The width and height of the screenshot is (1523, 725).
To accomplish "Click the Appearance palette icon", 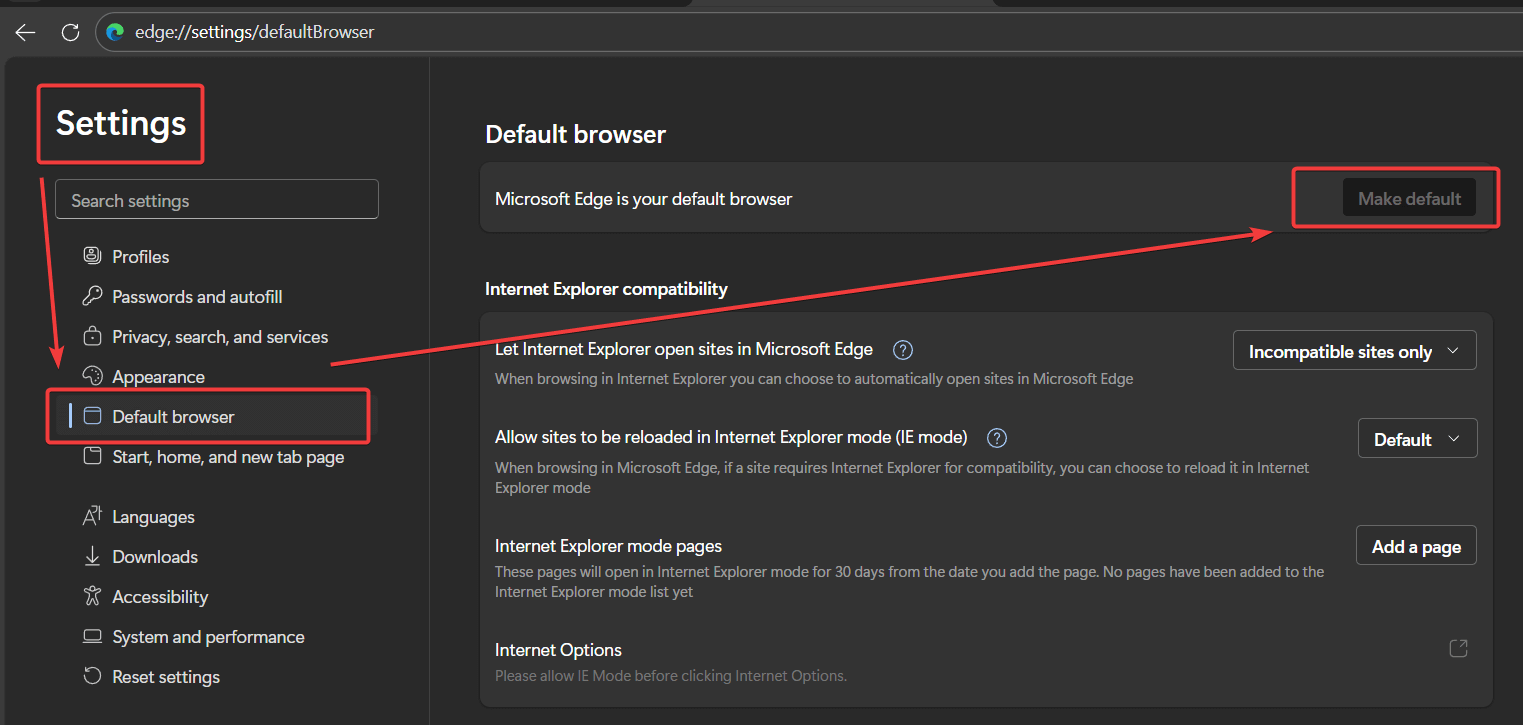I will point(92,376).
